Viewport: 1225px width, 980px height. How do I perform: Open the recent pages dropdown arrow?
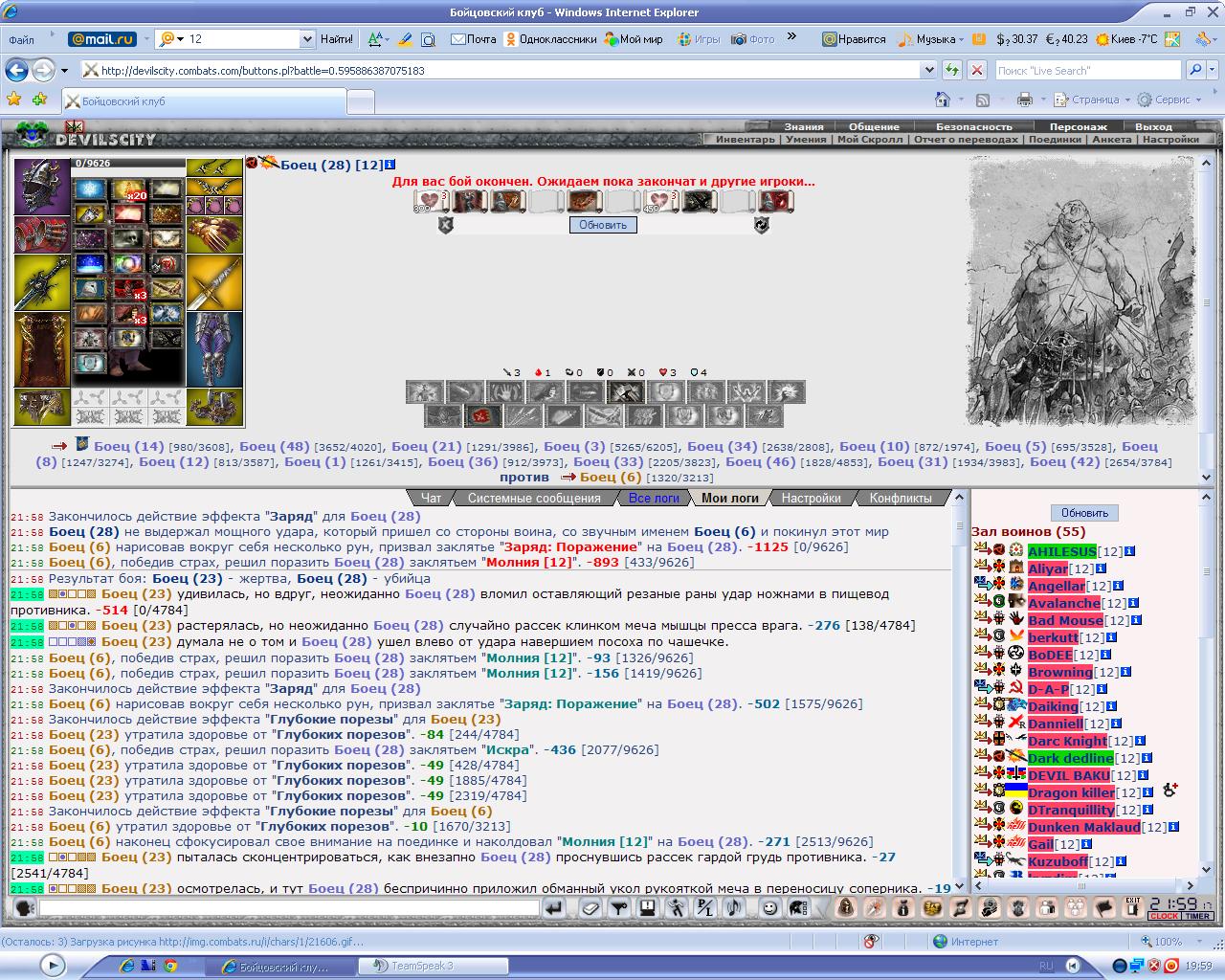(64, 70)
